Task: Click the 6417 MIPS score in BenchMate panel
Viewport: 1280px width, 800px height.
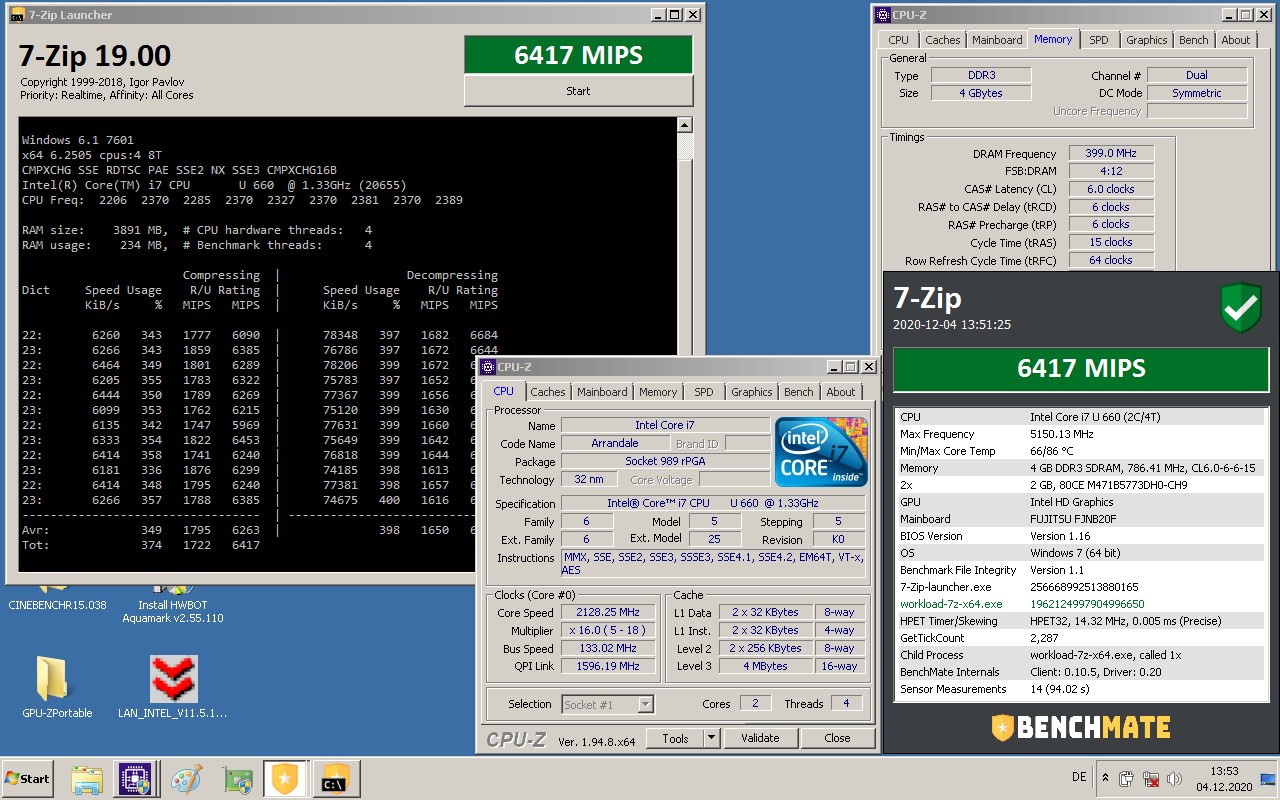Action: pyautogui.click(x=1081, y=369)
